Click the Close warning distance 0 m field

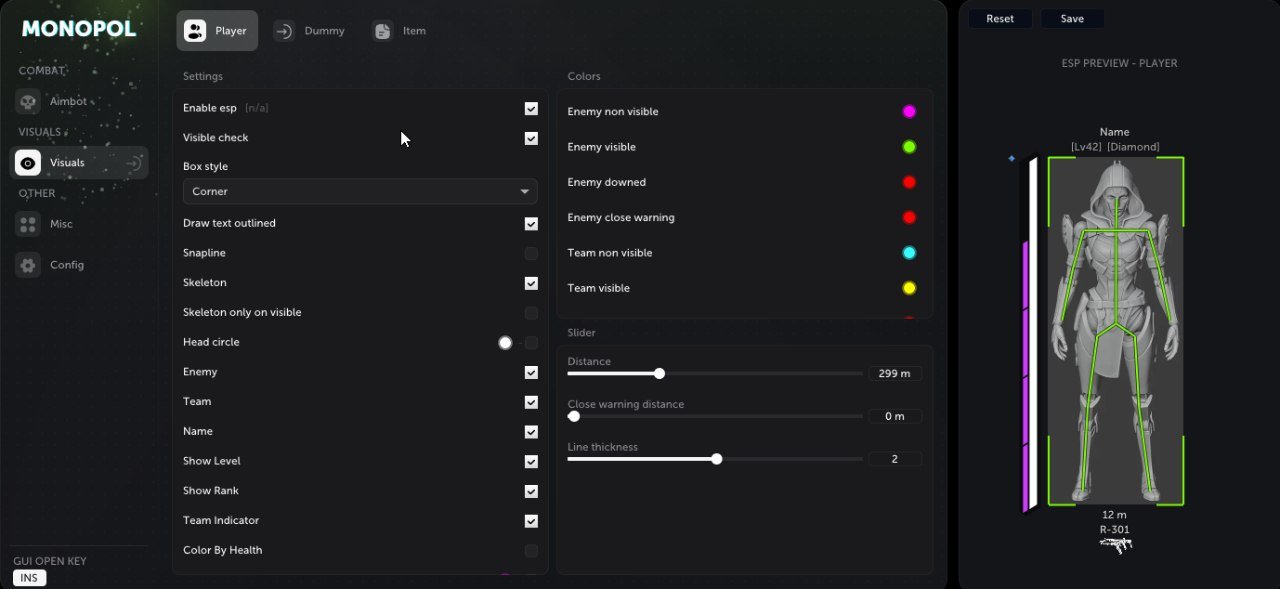(x=895, y=416)
